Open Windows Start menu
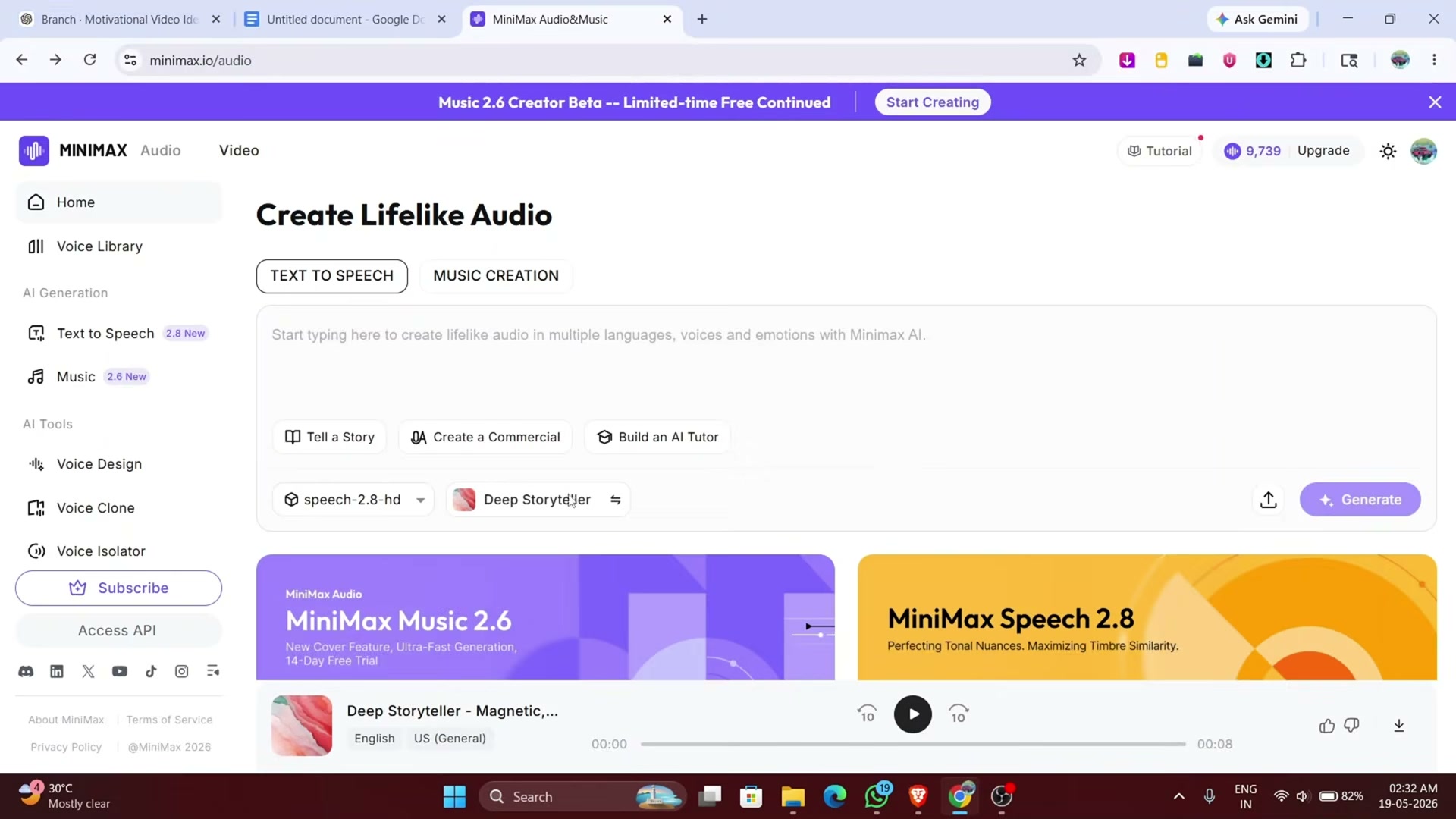The image size is (1456, 819). (x=454, y=797)
